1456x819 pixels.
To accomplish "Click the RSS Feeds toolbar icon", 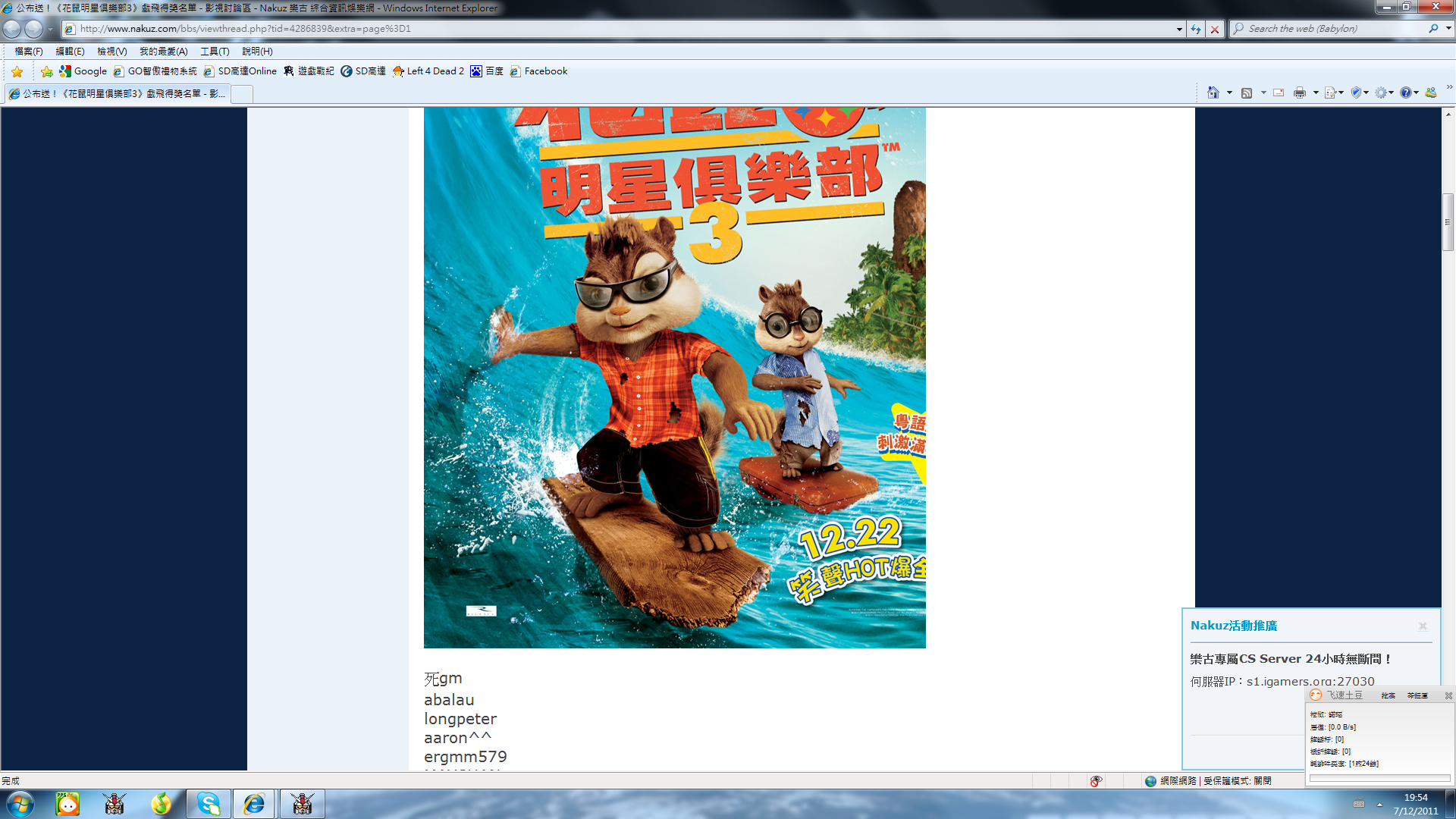I will (x=1247, y=93).
